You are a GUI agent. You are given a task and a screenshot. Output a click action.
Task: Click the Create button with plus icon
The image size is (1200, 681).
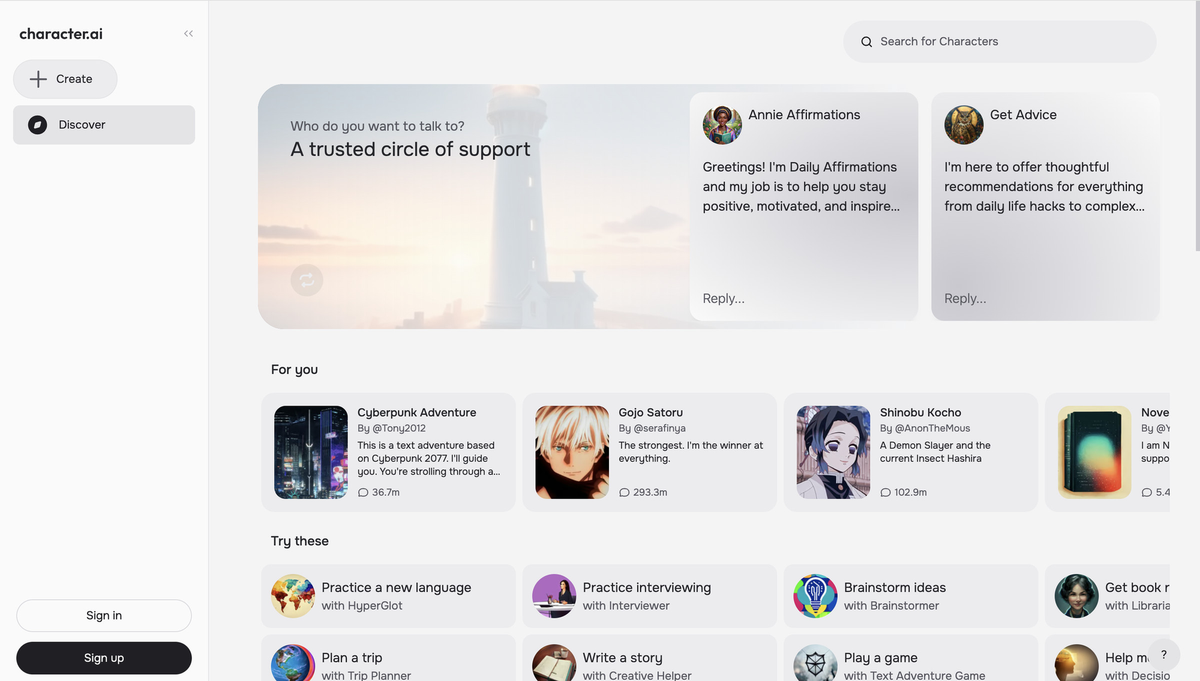coord(65,79)
